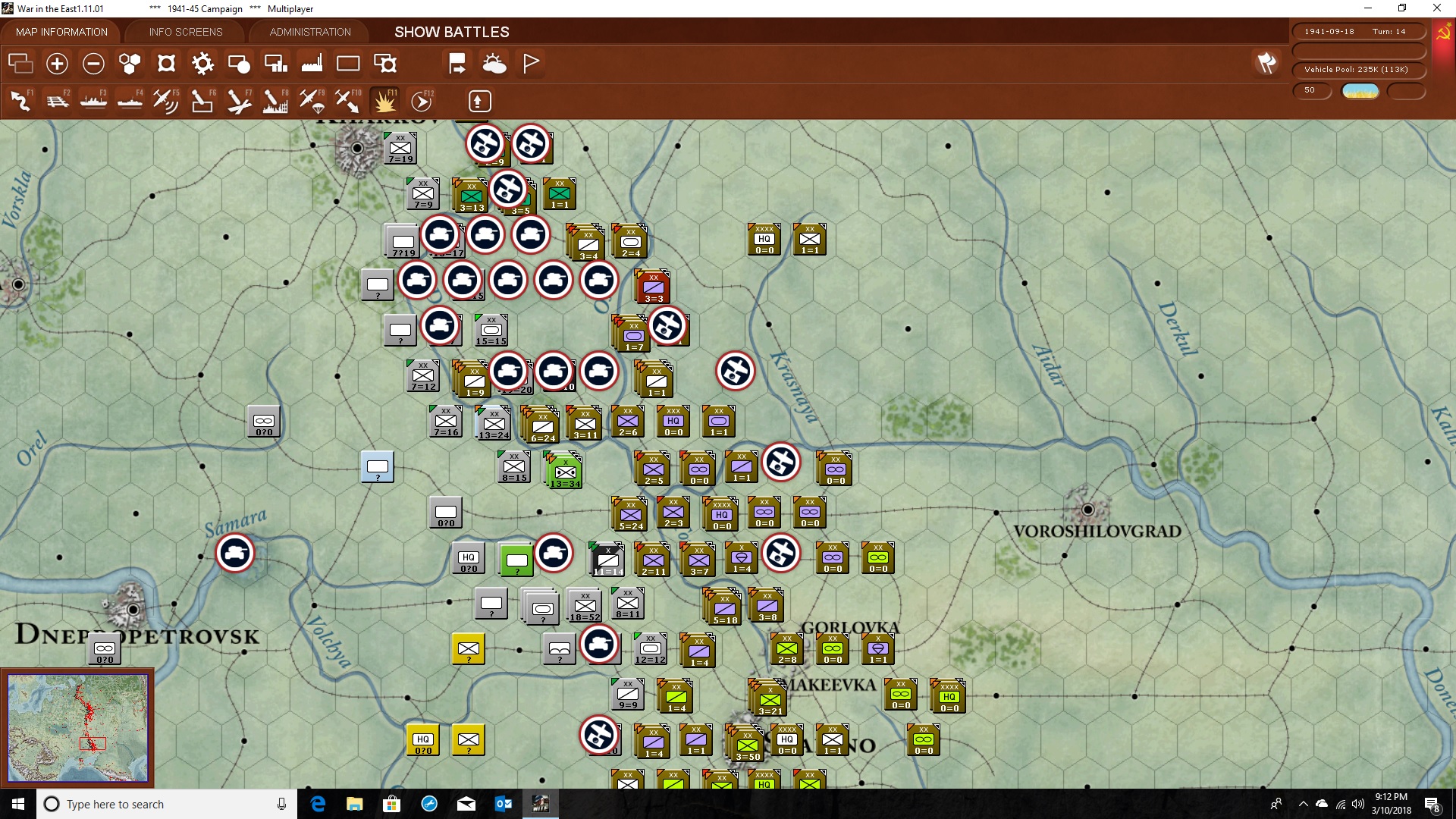Switch to the INFO SCREENS tab
The height and width of the screenshot is (819, 1456).
[186, 32]
